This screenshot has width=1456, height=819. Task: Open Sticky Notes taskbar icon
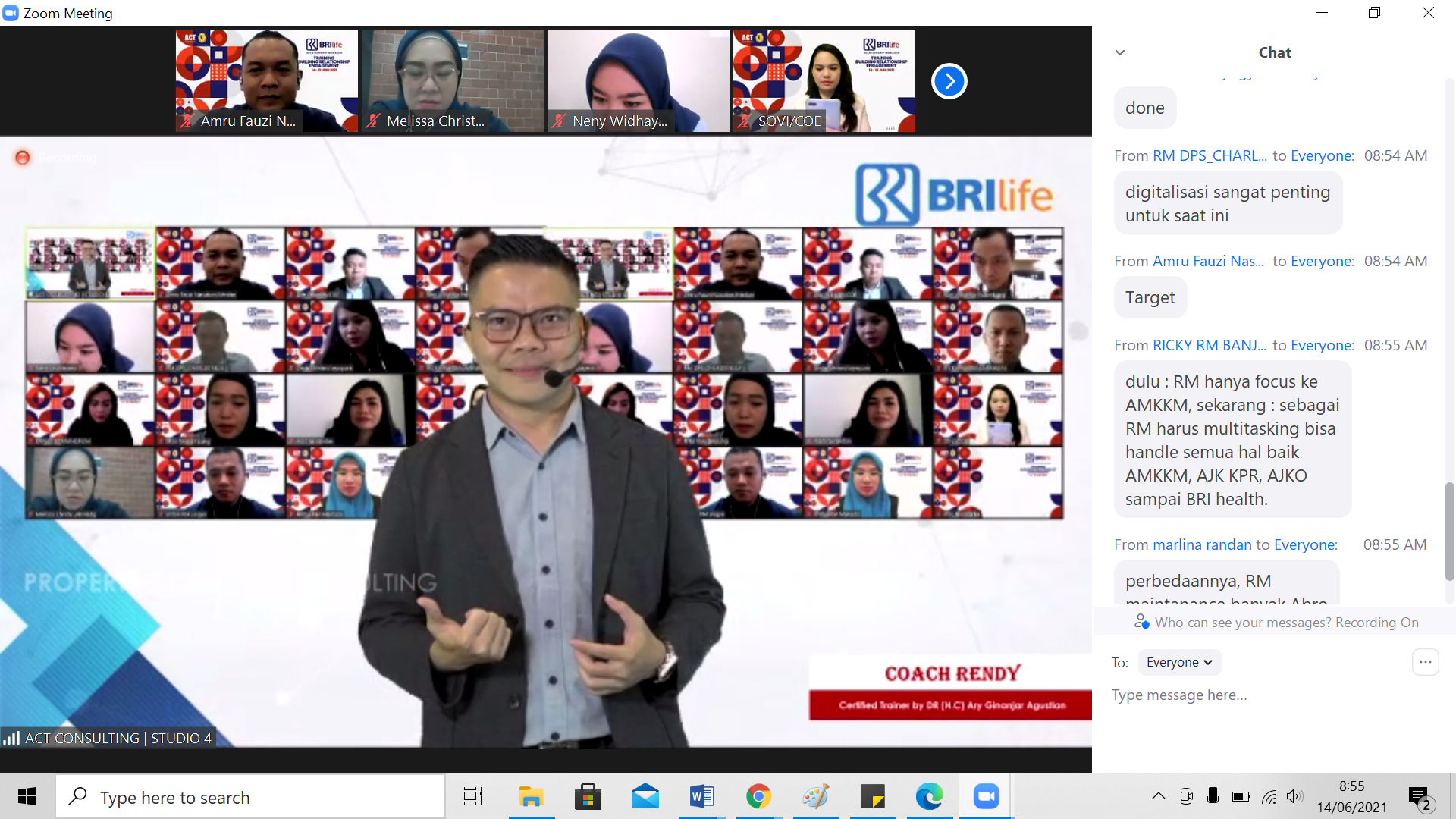click(x=872, y=796)
